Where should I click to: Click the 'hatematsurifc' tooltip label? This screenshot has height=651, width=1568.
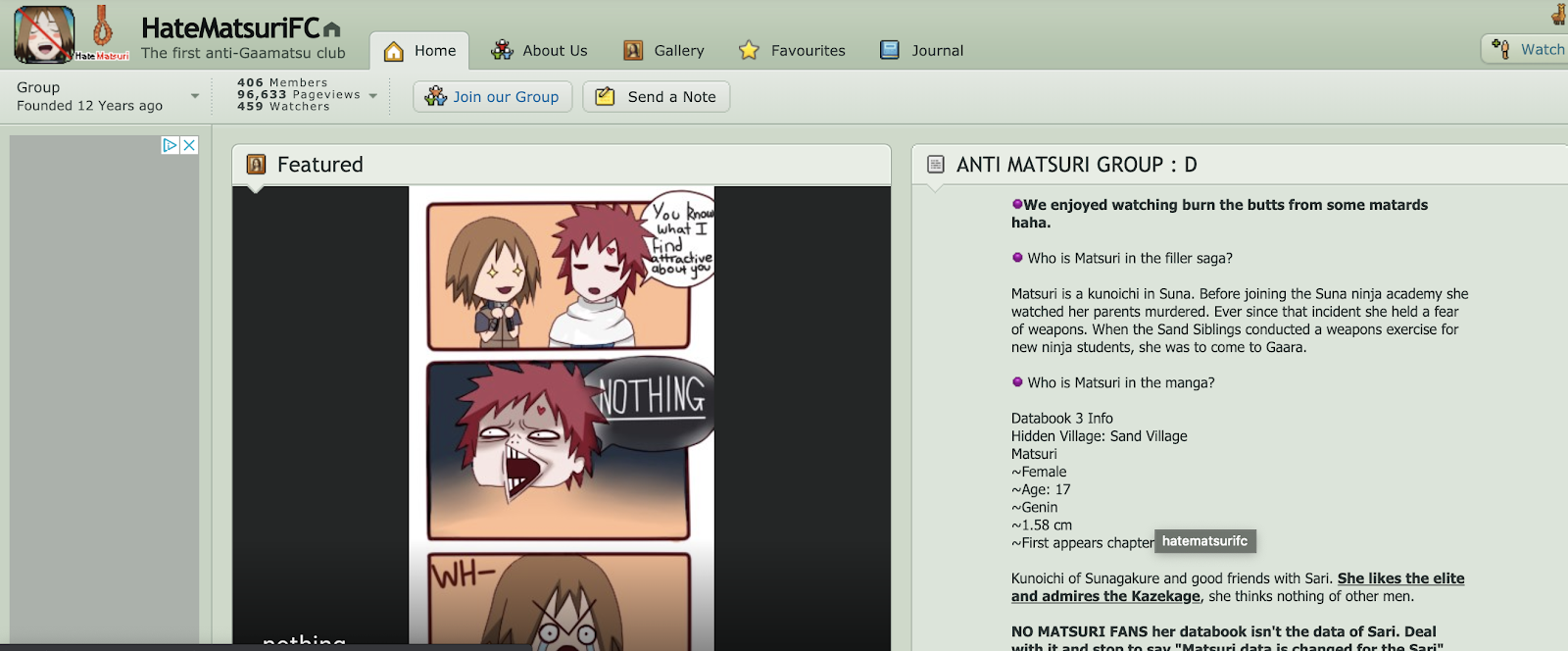pos(1205,541)
